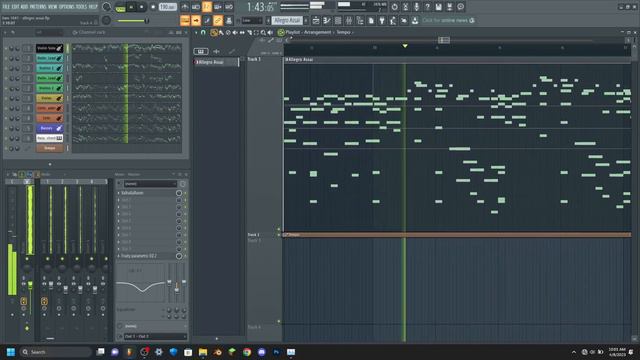The width and height of the screenshot is (640, 360).
Task: Click the undo history icon
Action: pos(394,7)
